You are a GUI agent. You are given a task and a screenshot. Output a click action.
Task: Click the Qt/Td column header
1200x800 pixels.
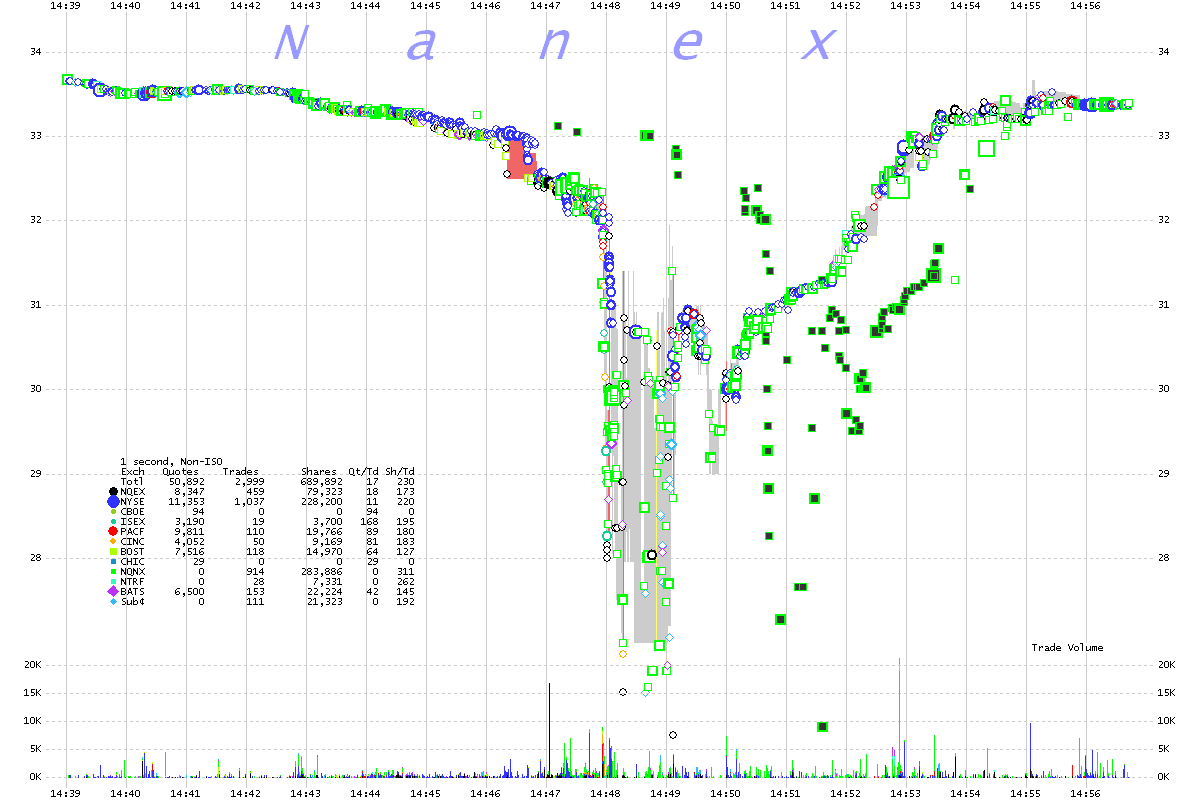click(364, 471)
